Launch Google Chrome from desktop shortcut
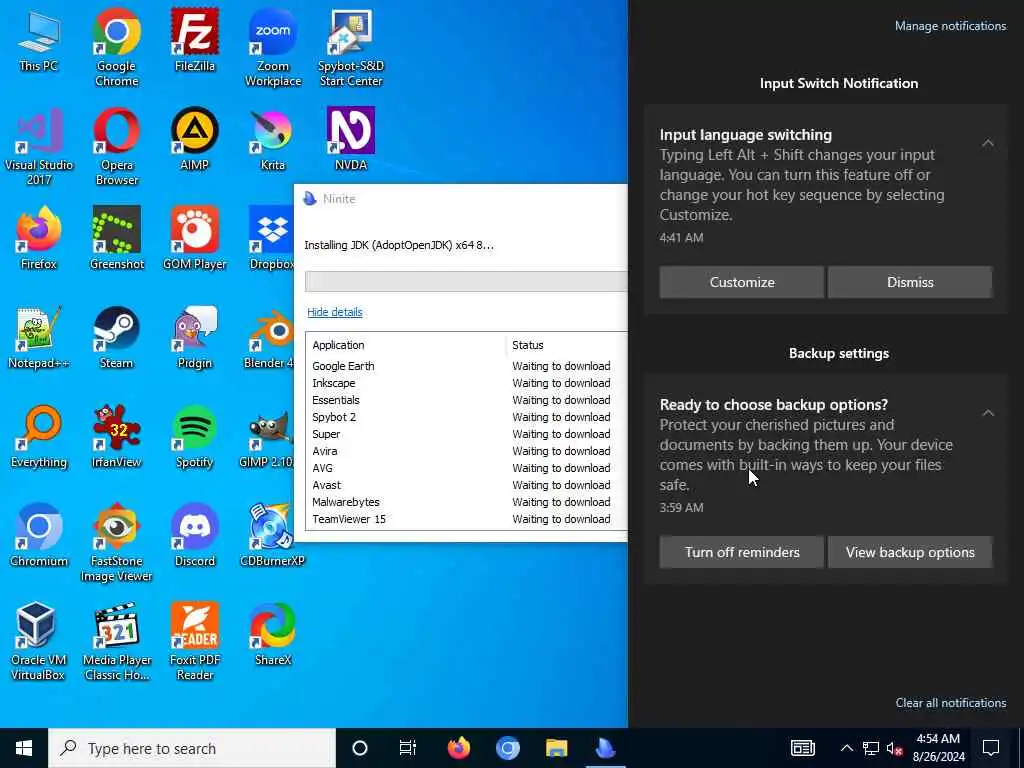 click(116, 47)
